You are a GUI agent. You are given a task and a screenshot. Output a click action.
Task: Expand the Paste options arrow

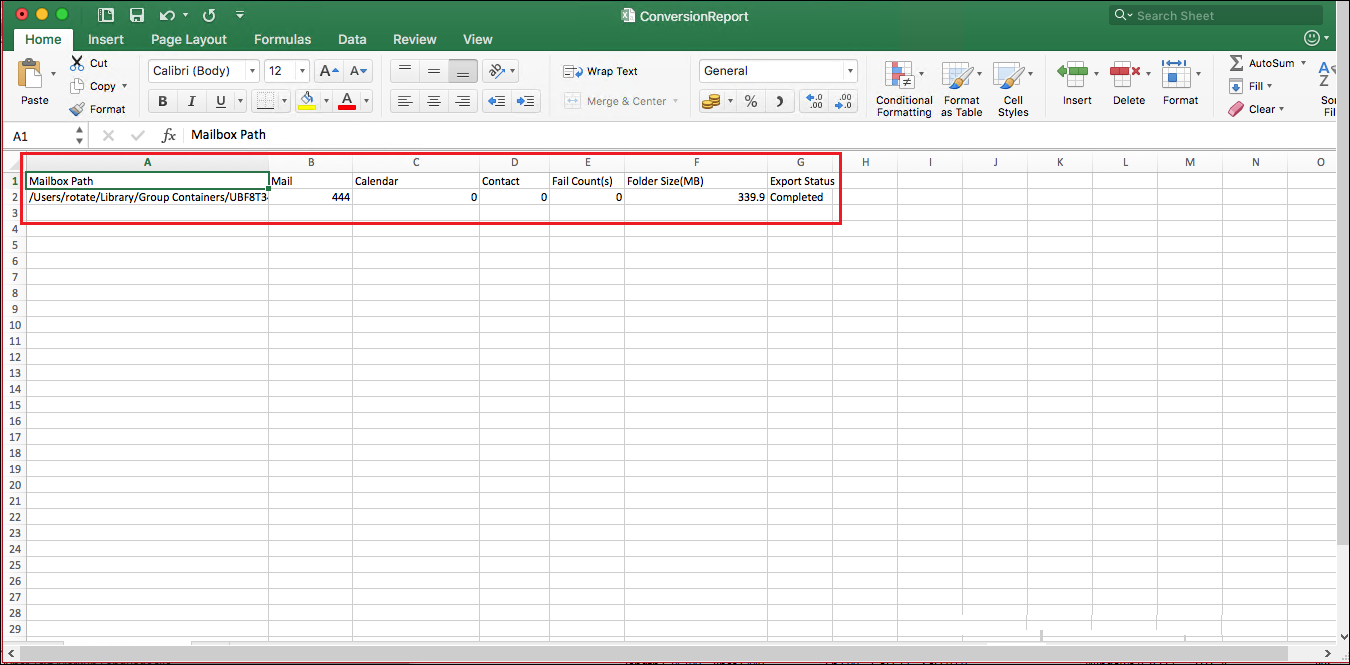(53, 75)
